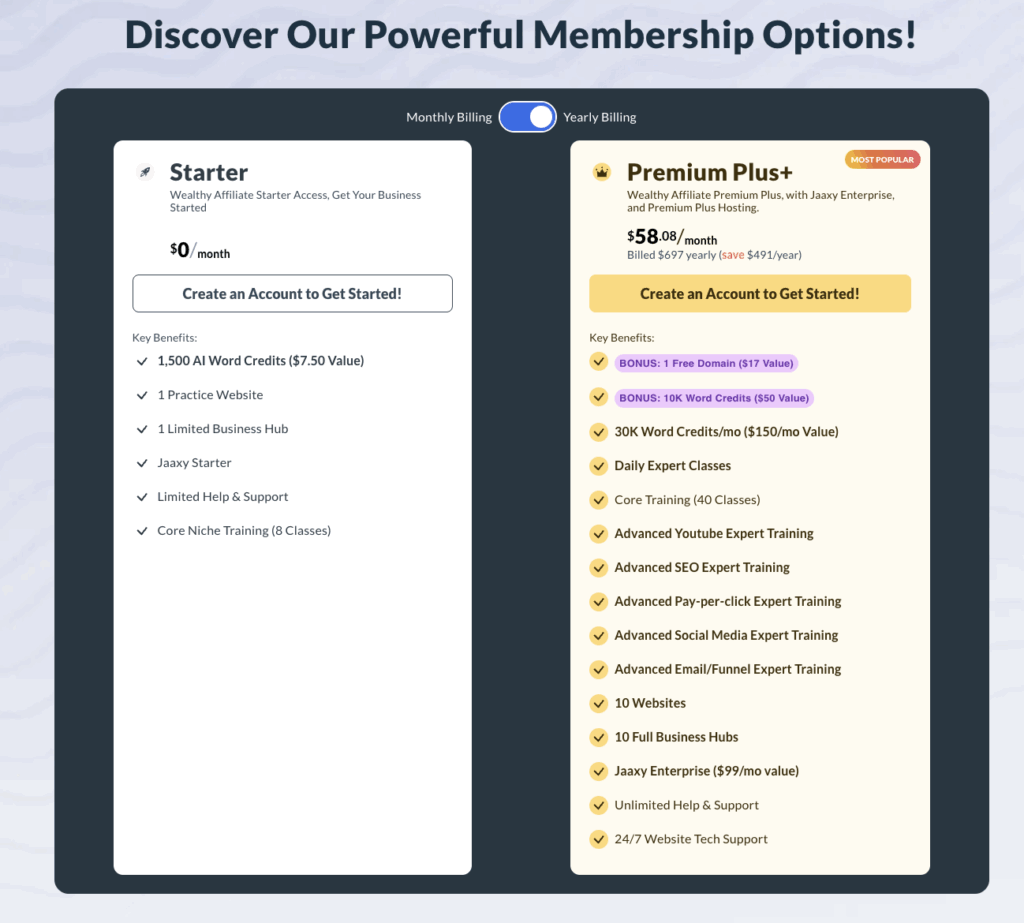Click the $58.08/month price text

(672, 236)
